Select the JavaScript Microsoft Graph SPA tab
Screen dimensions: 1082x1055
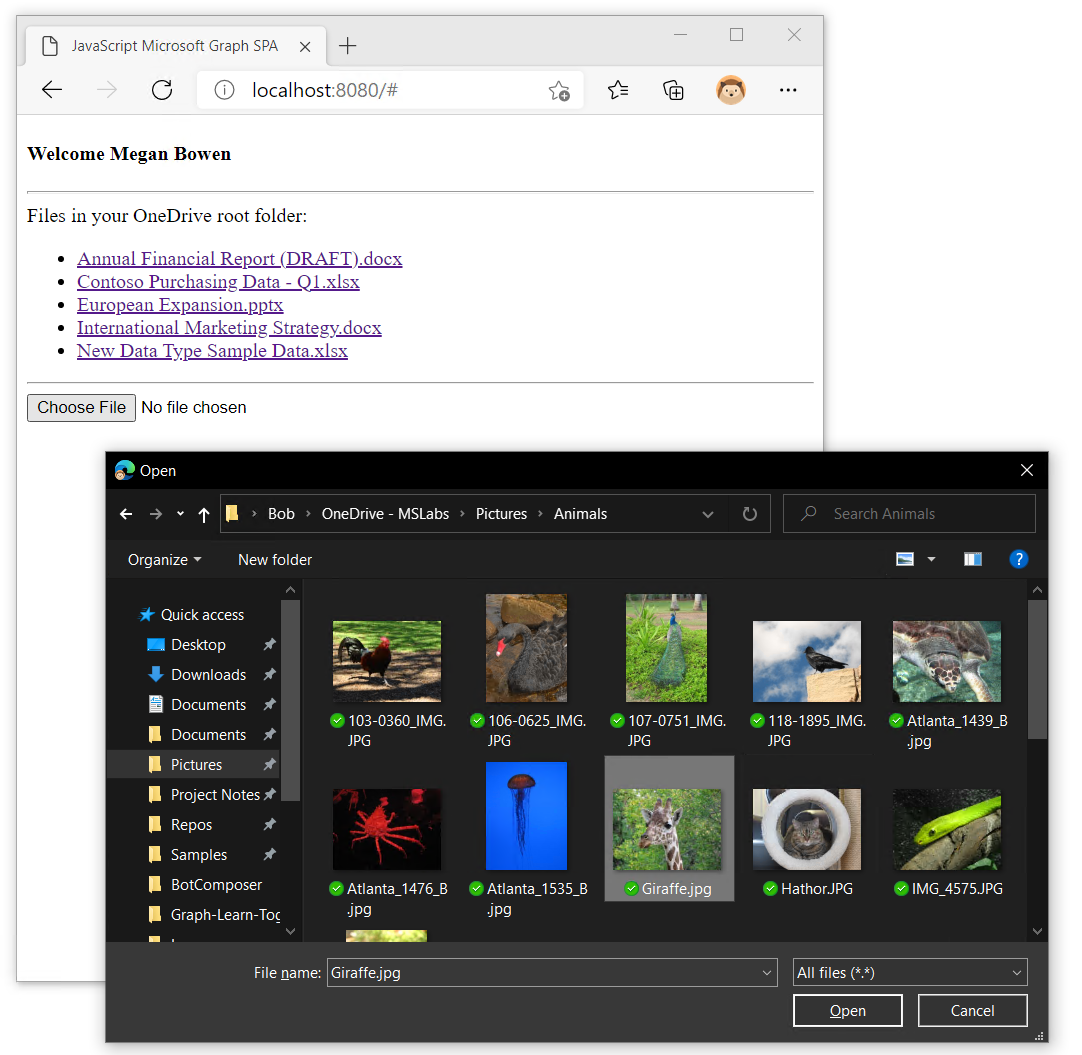coord(176,45)
